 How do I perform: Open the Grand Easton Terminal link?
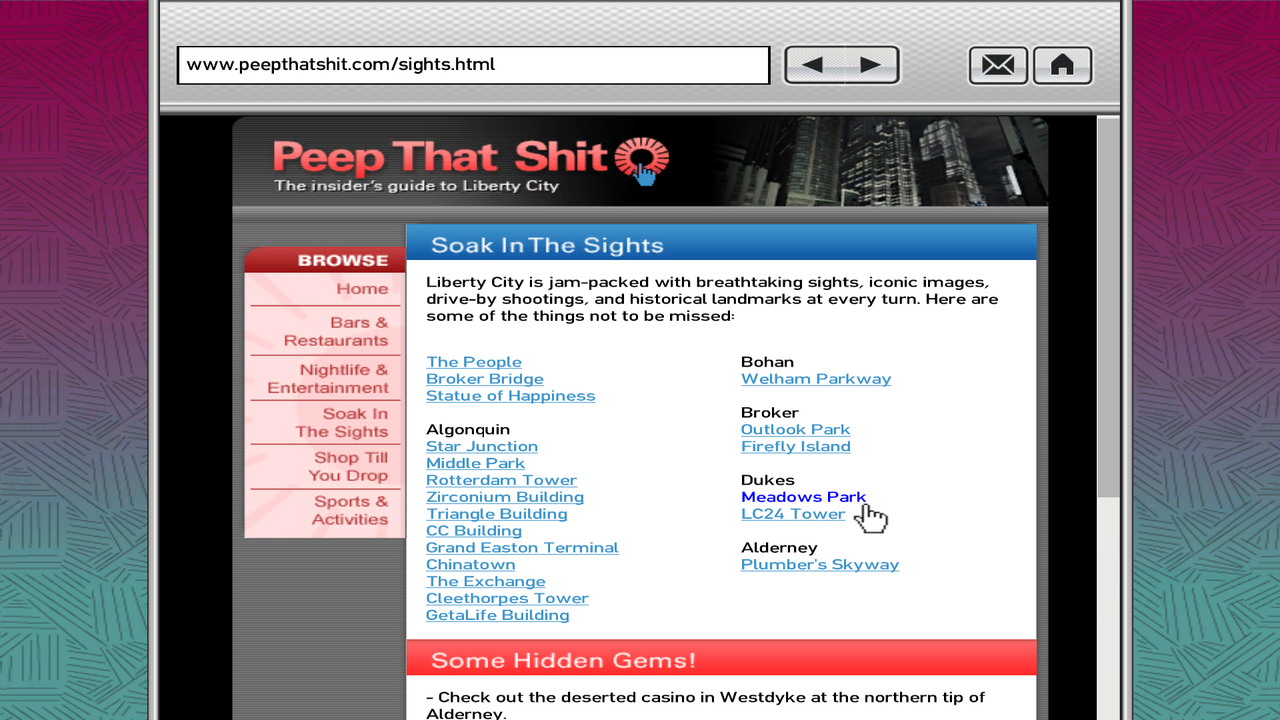(523, 548)
